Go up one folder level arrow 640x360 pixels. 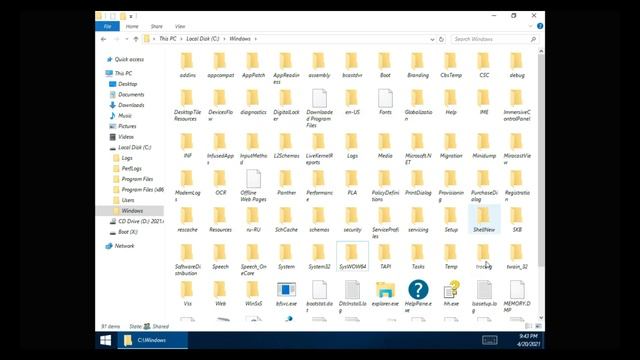point(136,39)
